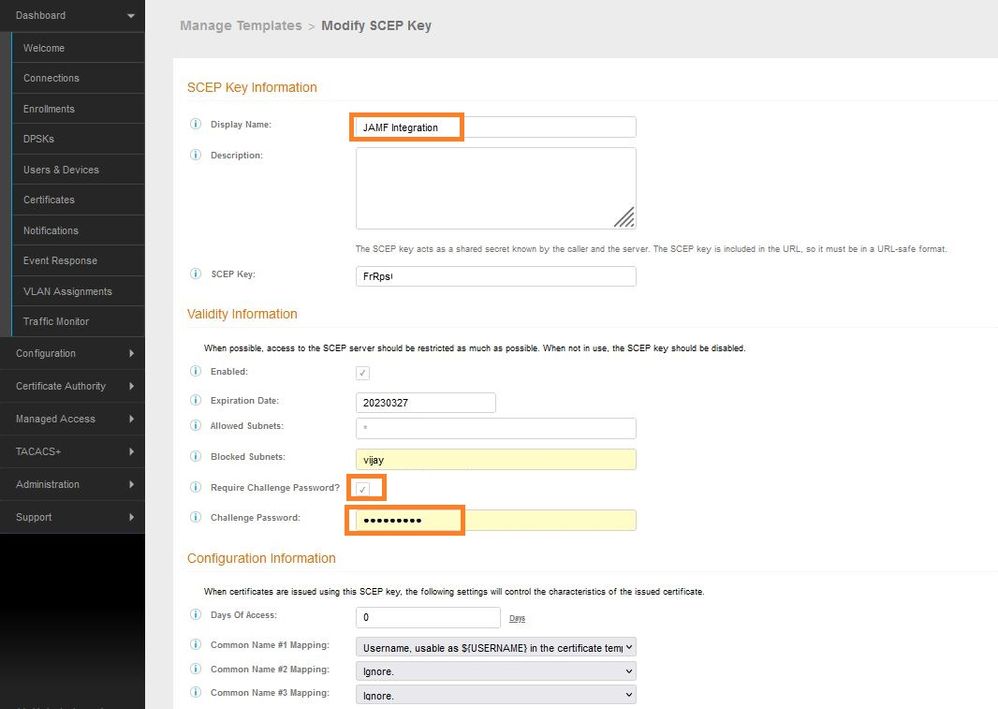
Task: Click info icon next to Expiration Date
Action: click(x=196, y=401)
